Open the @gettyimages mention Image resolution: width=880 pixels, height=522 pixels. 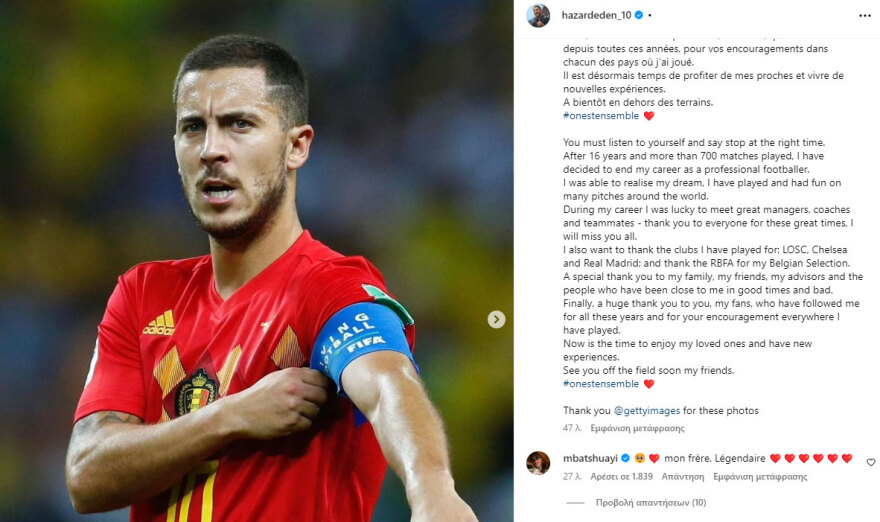click(647, 411)
